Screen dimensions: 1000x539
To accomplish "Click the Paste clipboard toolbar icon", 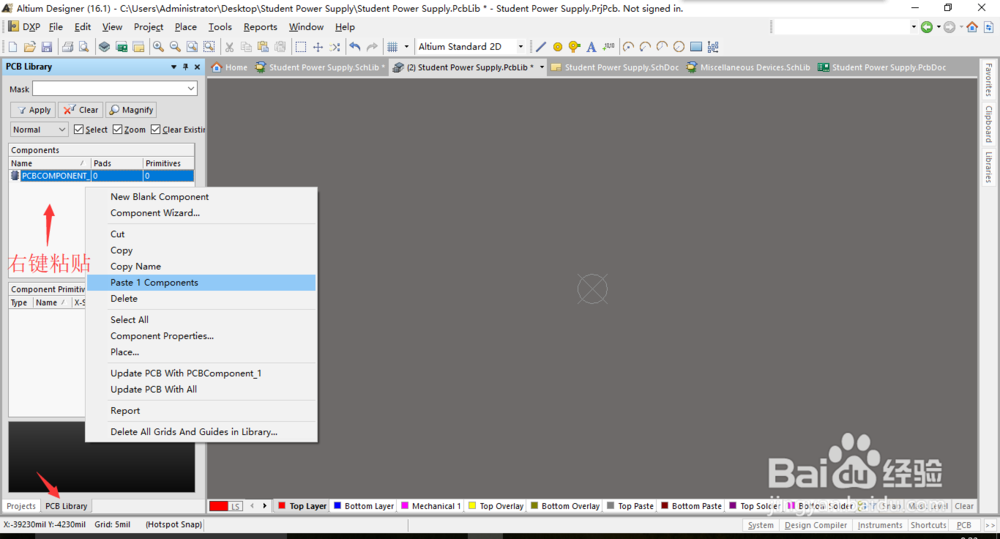I will [263, 47].
